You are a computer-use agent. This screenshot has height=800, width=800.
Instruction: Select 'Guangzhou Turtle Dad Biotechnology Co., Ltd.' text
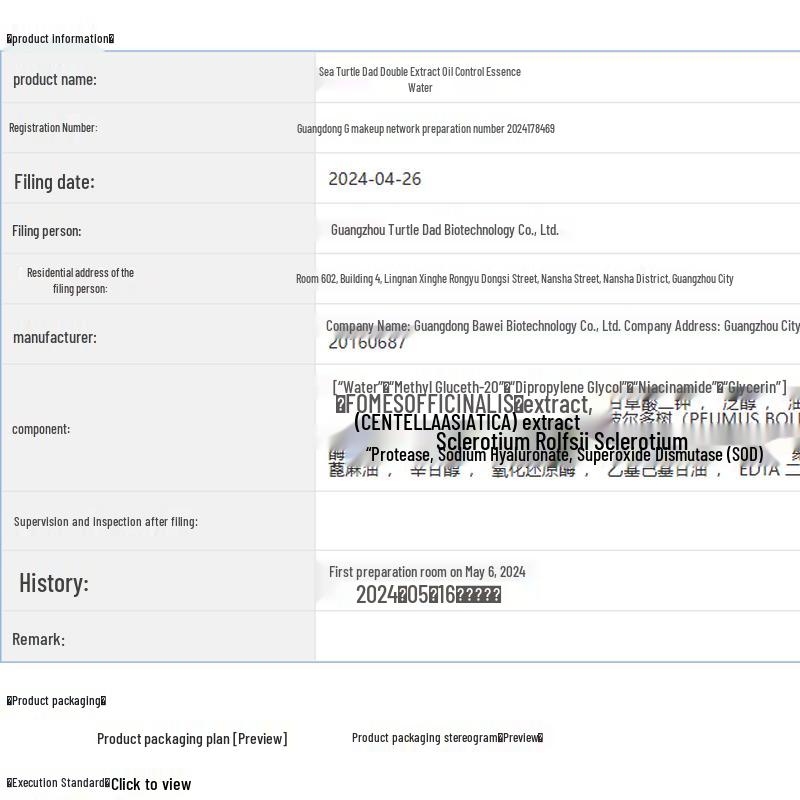pos(444,230)
